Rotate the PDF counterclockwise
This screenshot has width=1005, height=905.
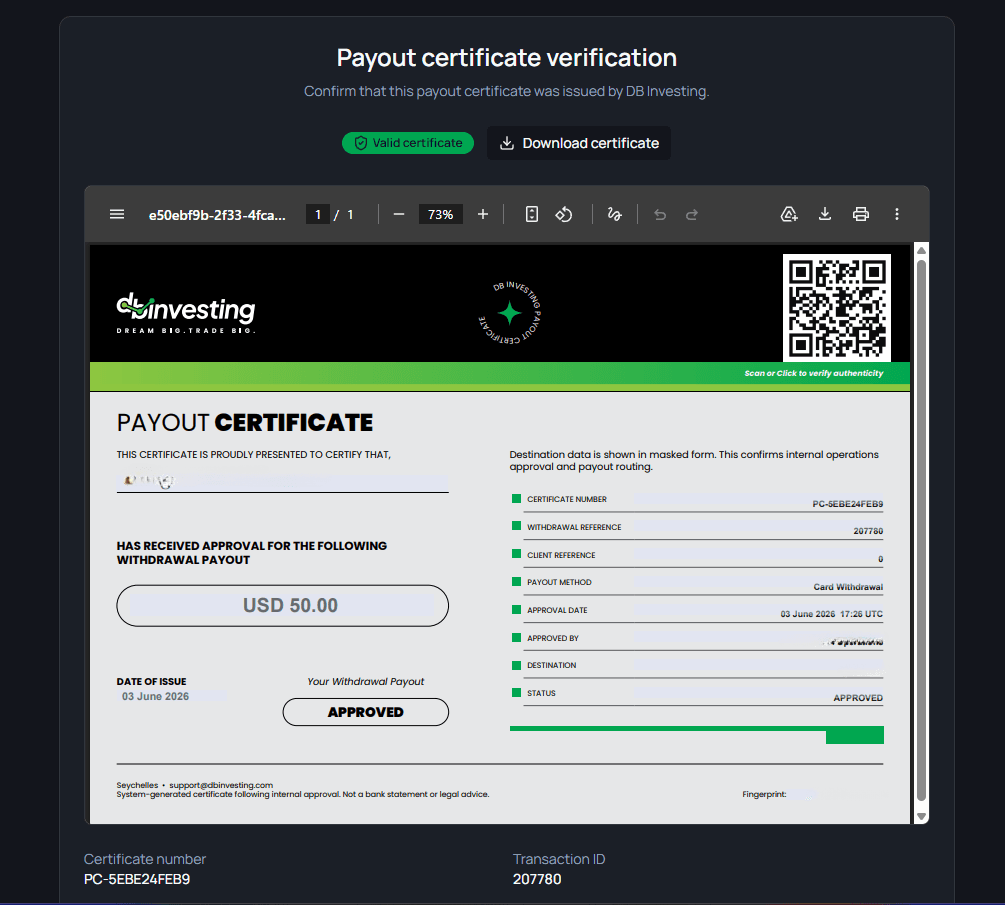(563, 214)
